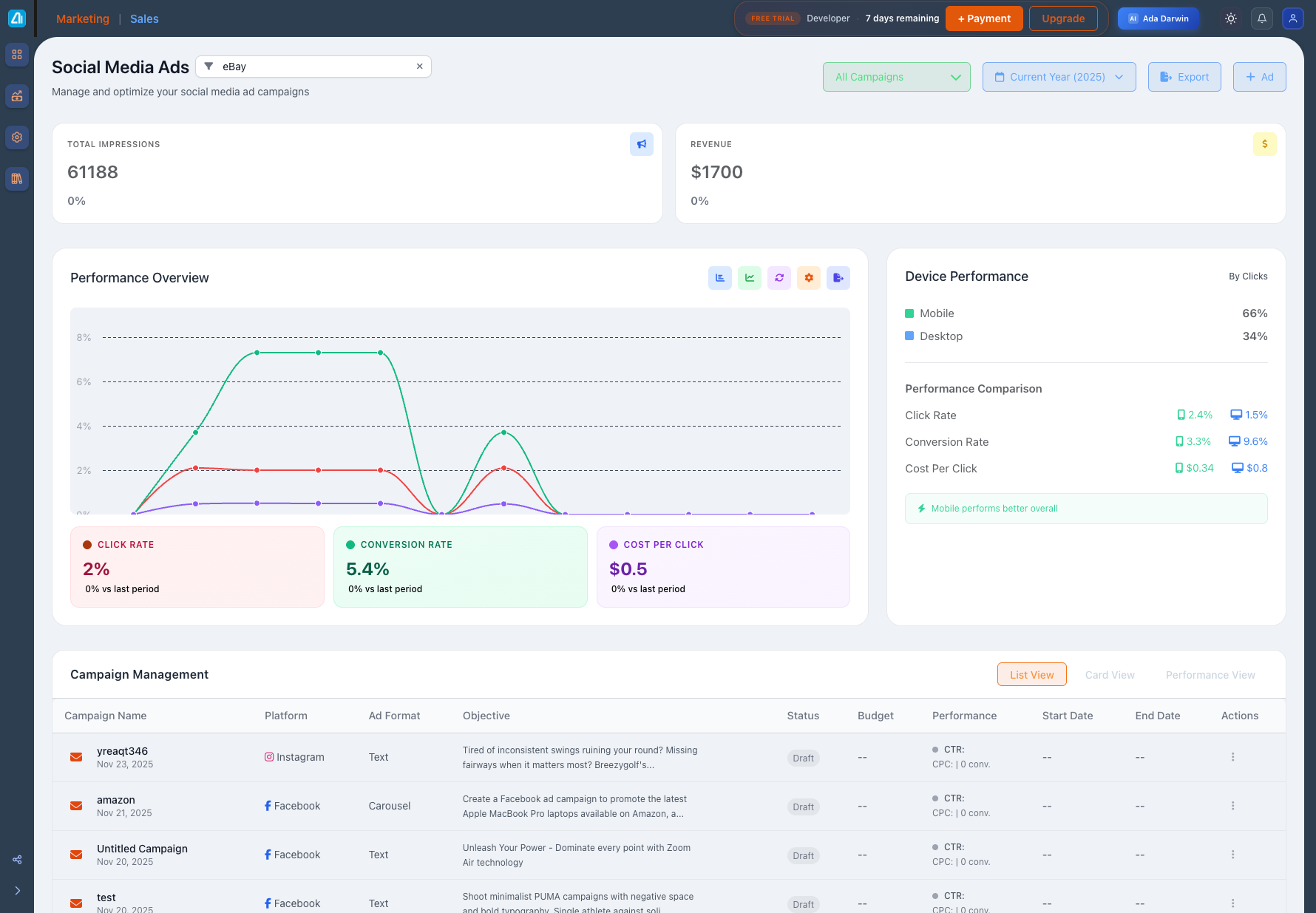Open chart settings via the gear icon

click(x=808, y=277)
